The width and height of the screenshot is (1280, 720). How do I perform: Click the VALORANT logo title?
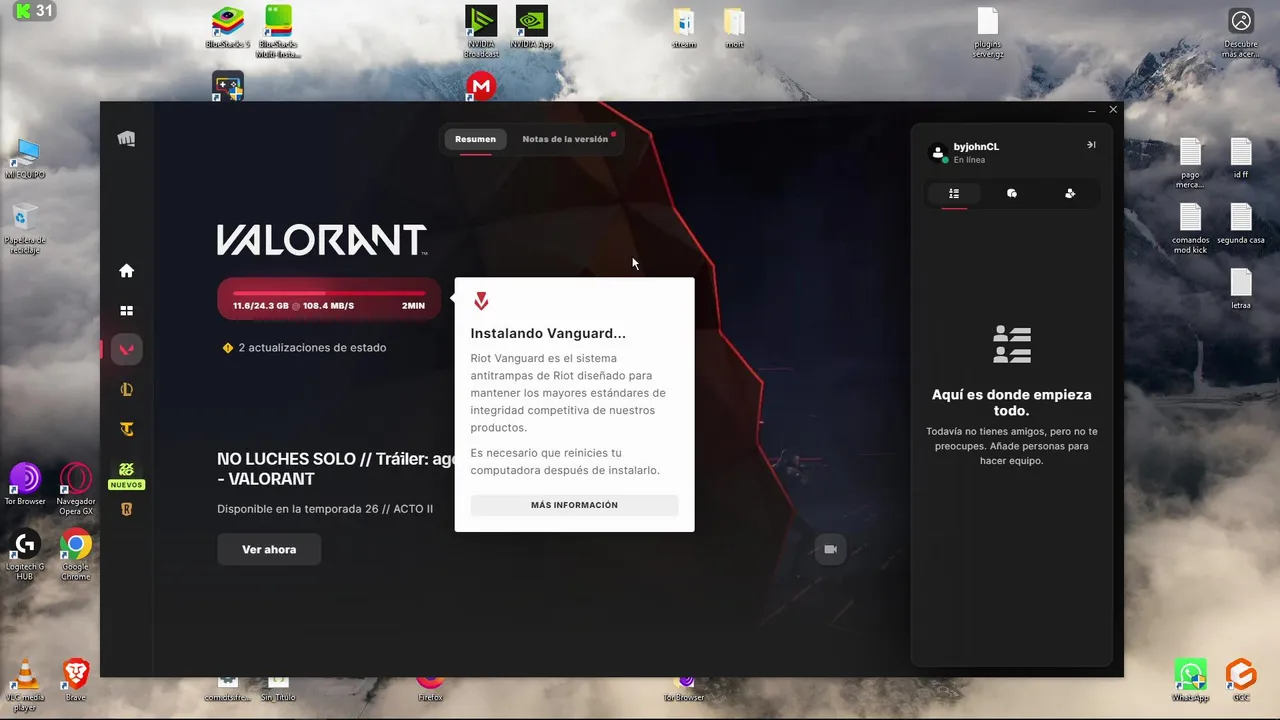coord(322,240)
